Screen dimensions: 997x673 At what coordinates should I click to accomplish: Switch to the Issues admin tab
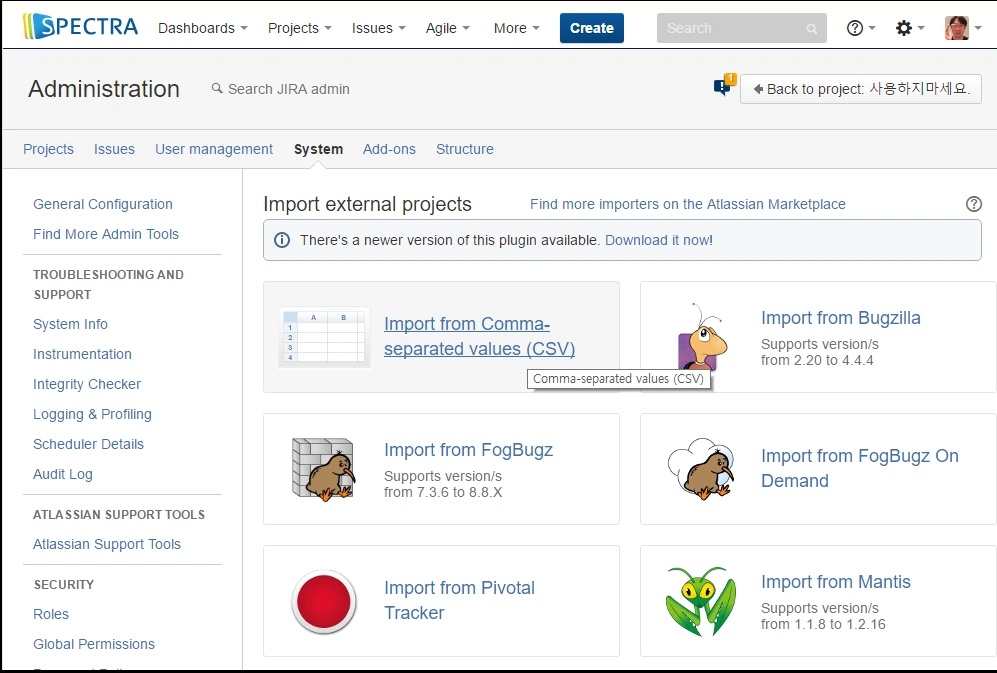(x=114, y=149)
